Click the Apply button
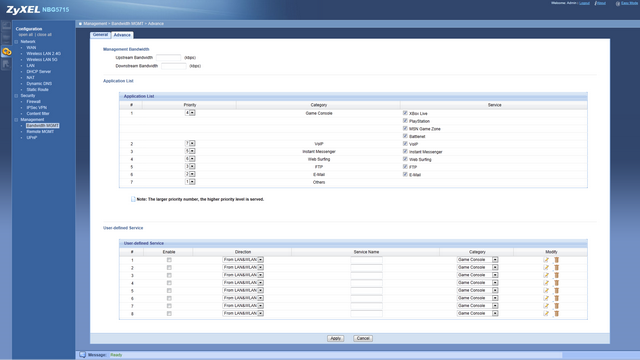Image resolution: width=640 pixels, height=360 pixels. pos(336,338)
